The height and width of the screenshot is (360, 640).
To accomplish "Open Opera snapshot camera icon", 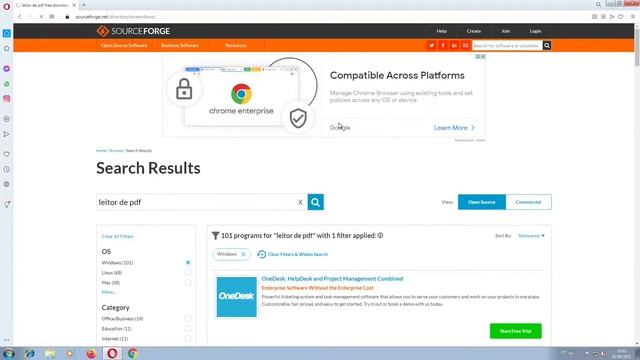I will point(594,17).
